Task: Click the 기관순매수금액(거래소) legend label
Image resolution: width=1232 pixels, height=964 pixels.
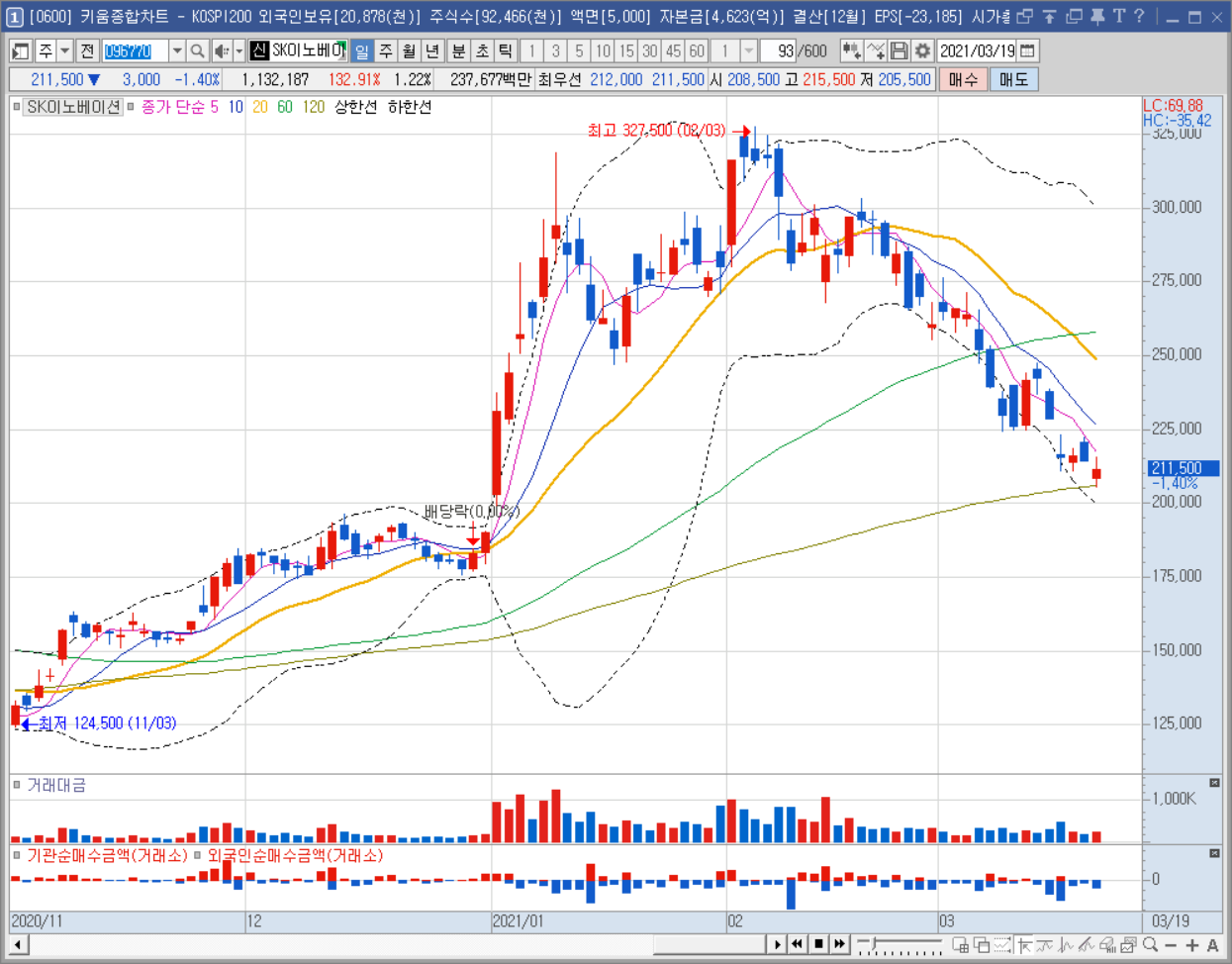Action: (107, 855)
